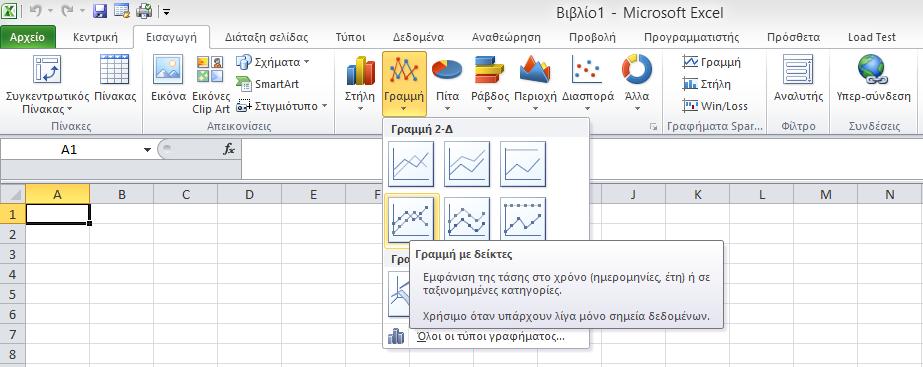
Task: Switch to the Προγραμματιστής tab
Action: tap(692, 37)
